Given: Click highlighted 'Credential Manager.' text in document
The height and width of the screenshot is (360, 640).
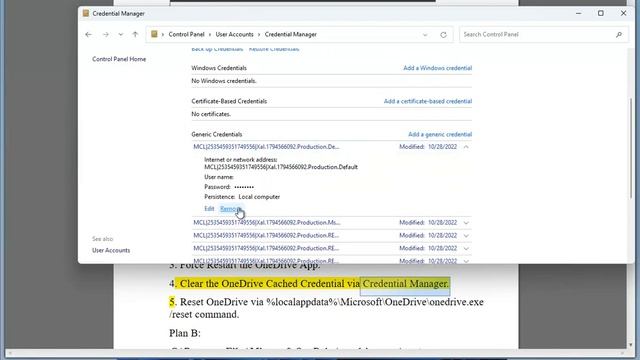Looking at the screenshot, I should pos(405,284).
